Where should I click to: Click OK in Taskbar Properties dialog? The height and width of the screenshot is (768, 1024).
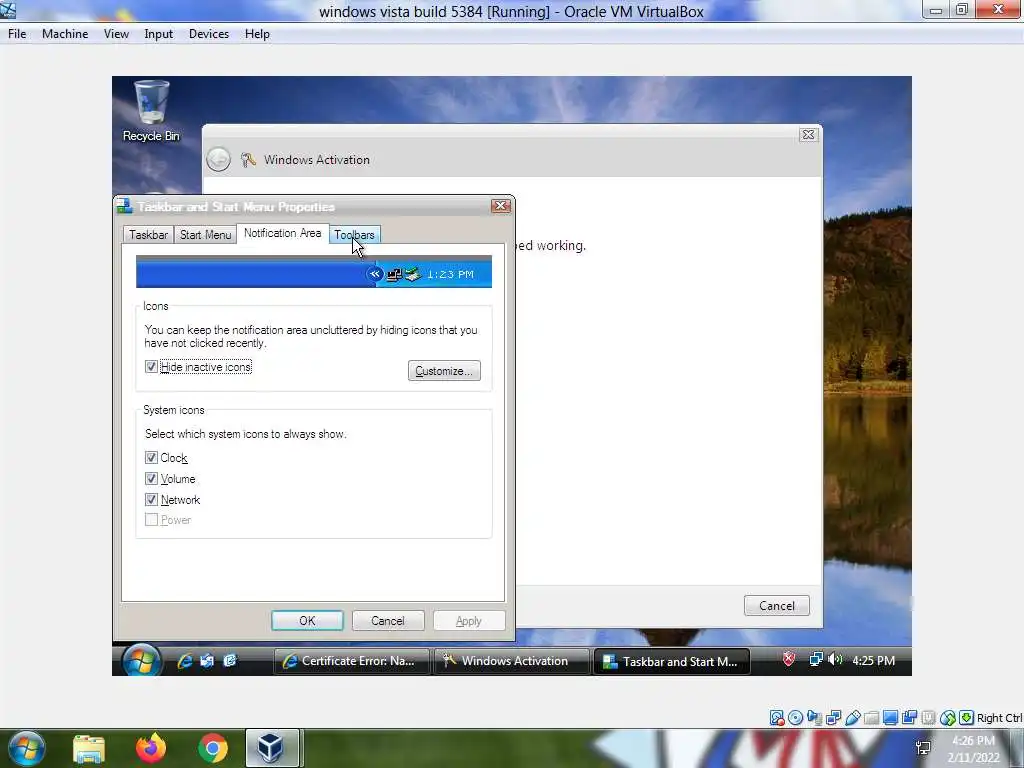point(307,620)
